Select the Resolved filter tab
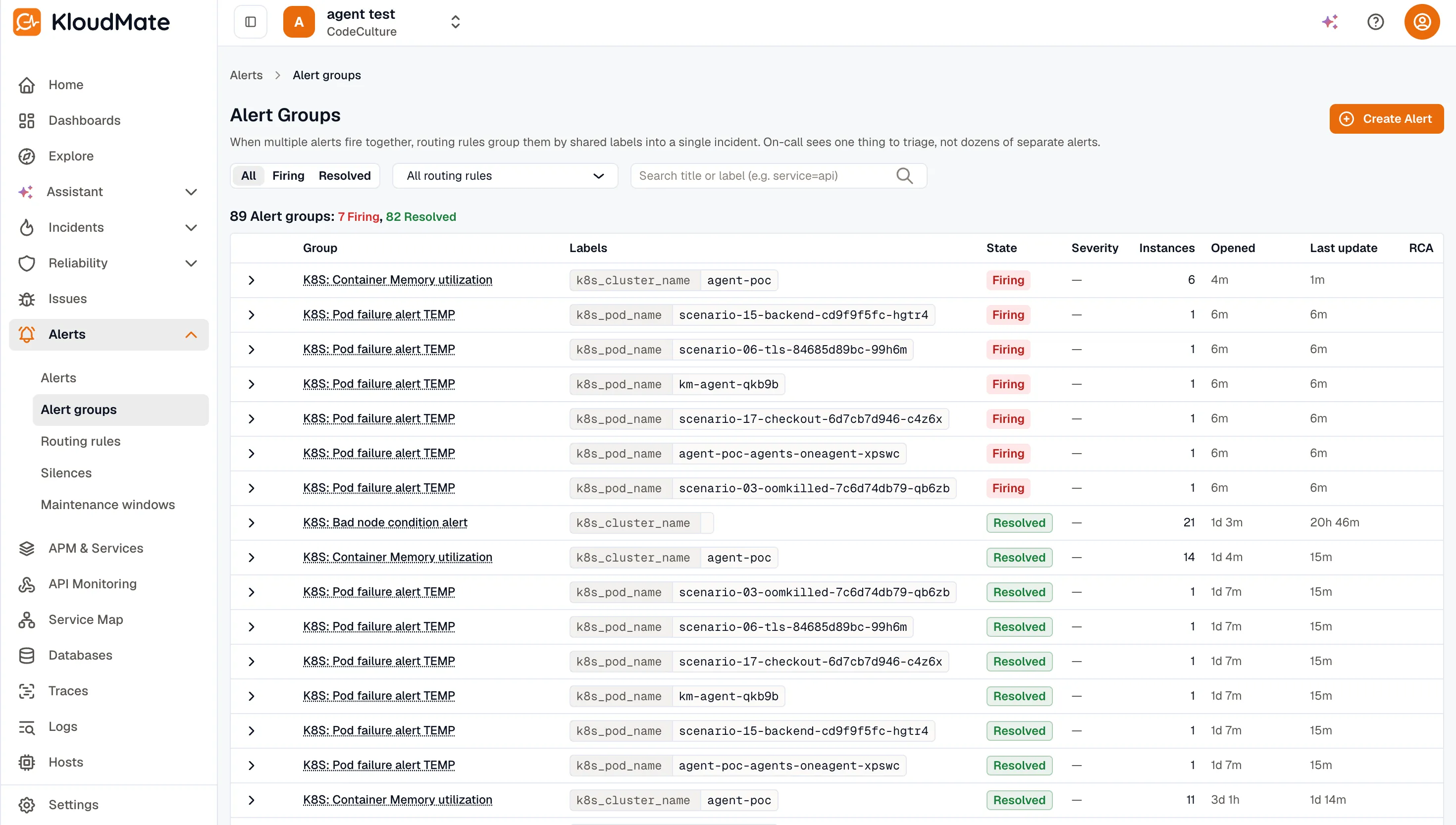 point(345,176)
